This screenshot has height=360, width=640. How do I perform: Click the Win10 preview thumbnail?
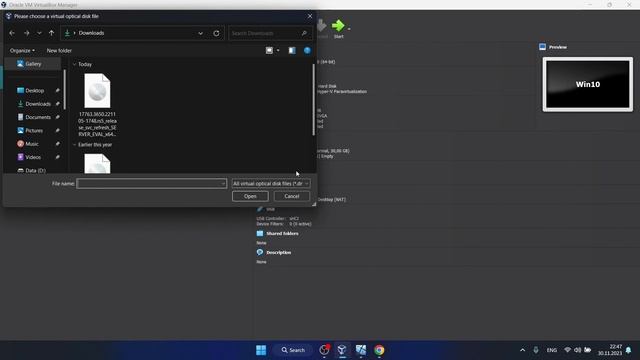[x=588, y=84]
